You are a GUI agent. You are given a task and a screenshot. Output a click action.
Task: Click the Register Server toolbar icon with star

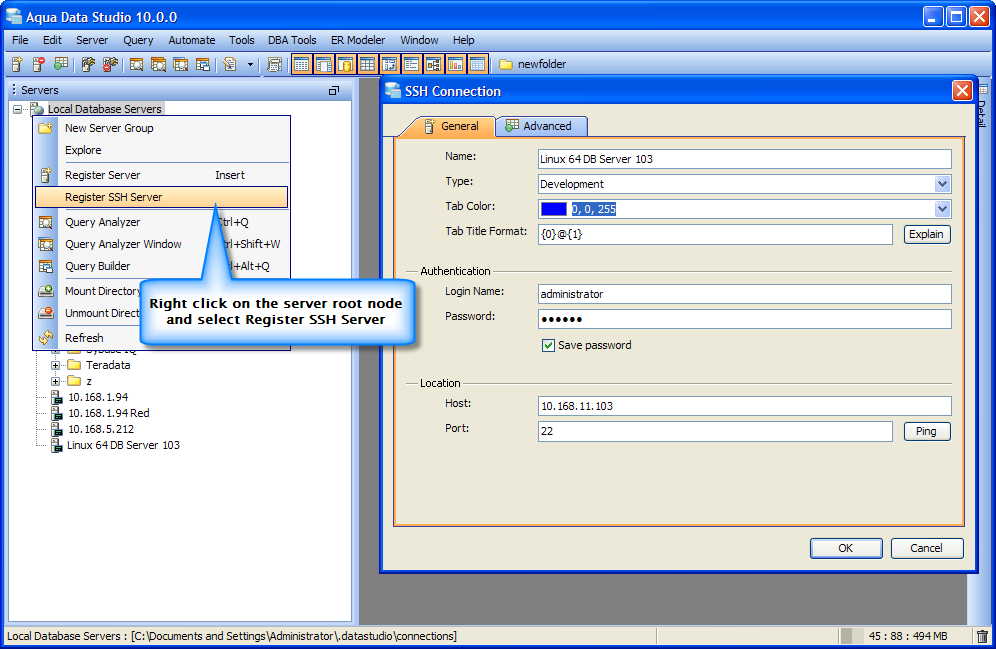click(x=17, y=64)
